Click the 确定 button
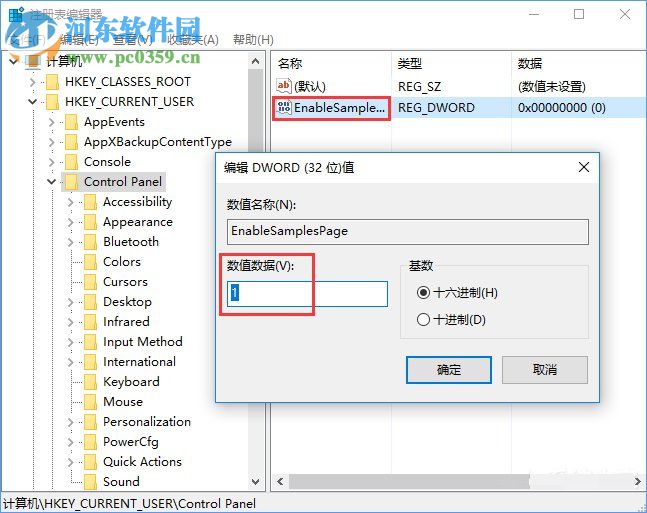The image size is (647, 513). point(449,370)
